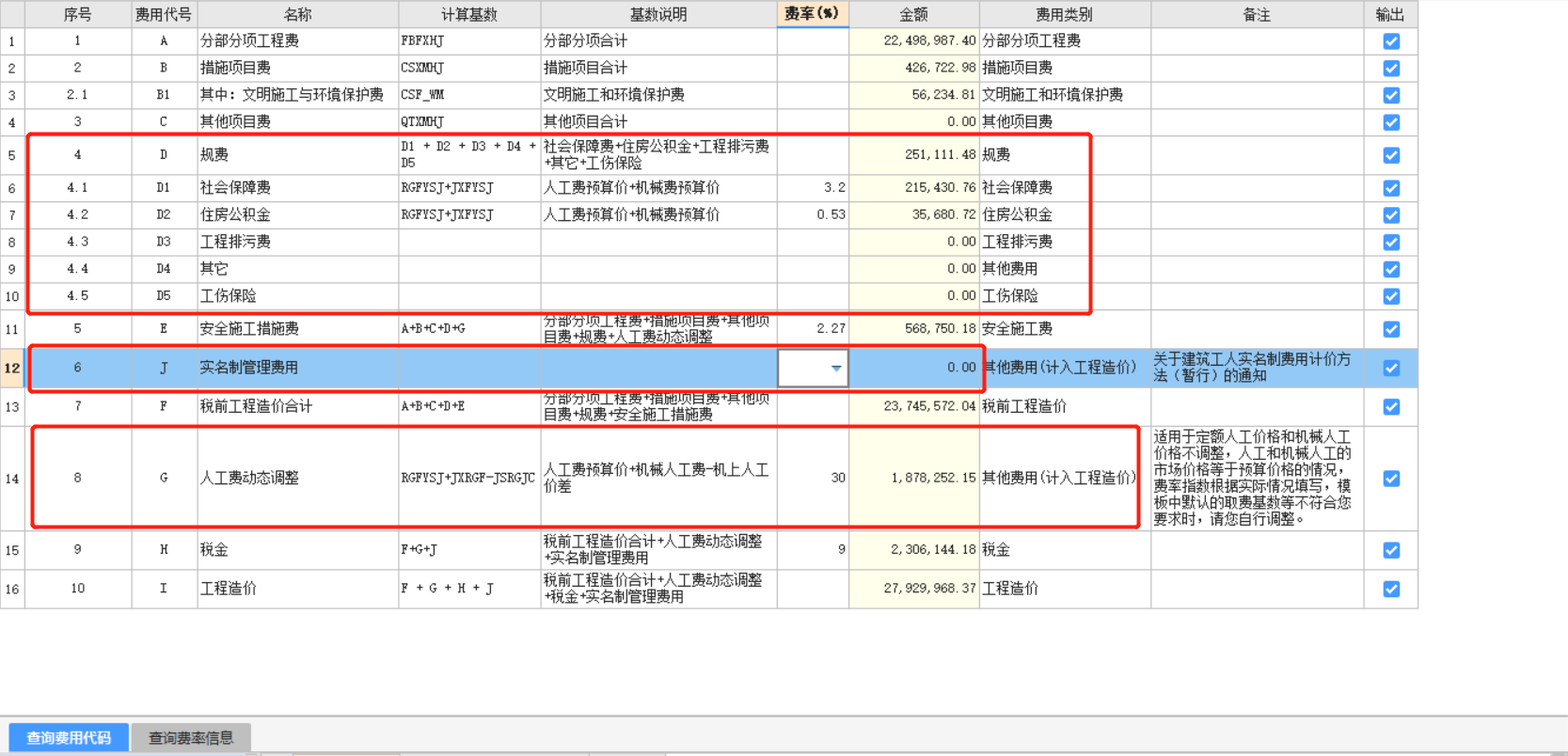Click amount cell 22,498,987.40
Screen dimensions: 1568x756
(x=914, y=40)
